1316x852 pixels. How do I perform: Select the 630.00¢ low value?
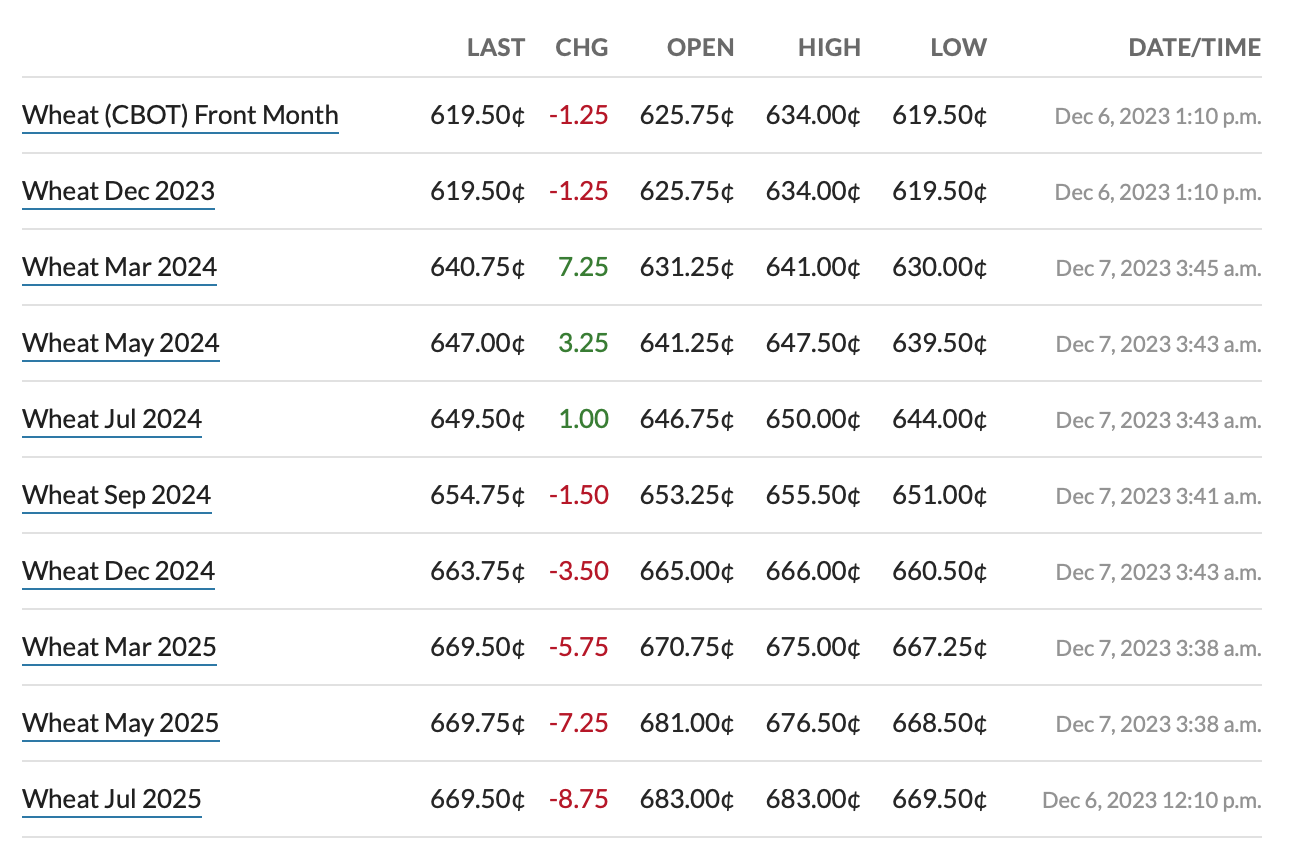click(x=940, y=268)
